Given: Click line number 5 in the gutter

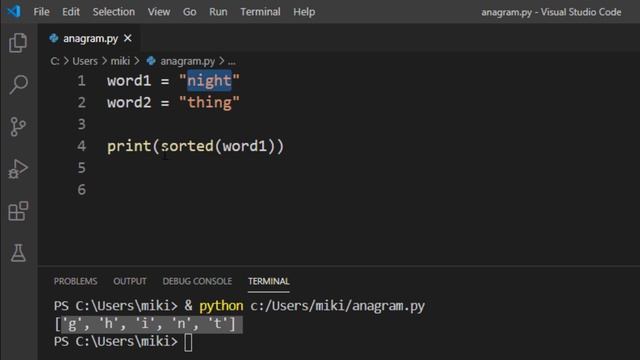Looking at the screenshot, I should (x=82, y=168).
